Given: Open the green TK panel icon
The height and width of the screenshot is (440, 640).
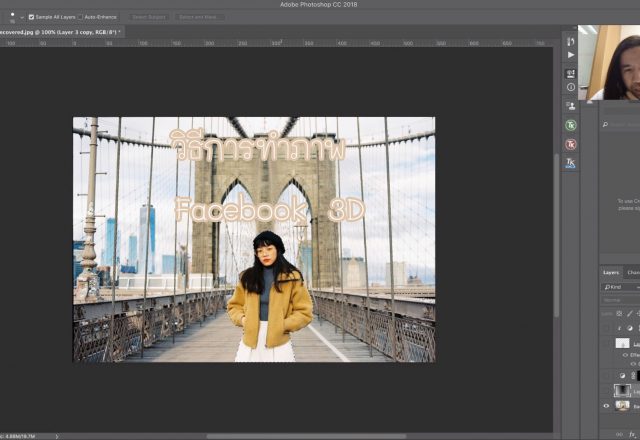Looking at the screenshot, I should click(571, 125).
